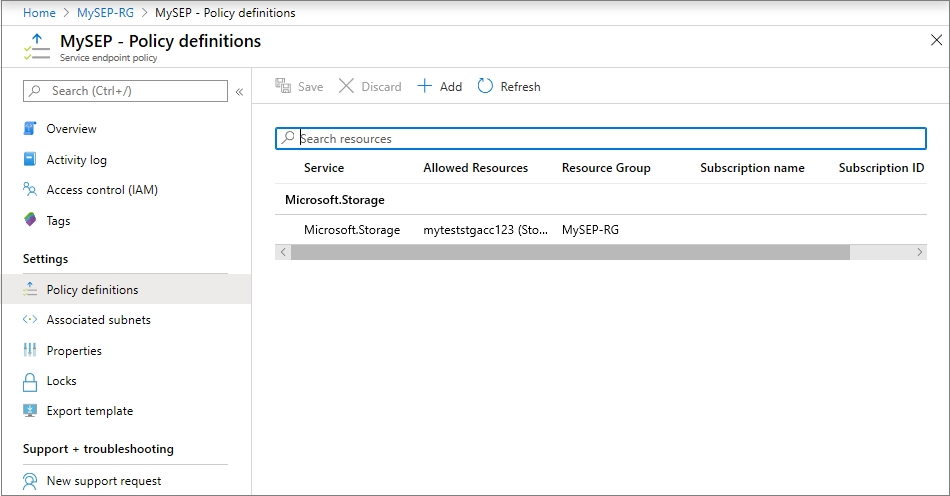Collapse the sidebar with double chevron

239,92
